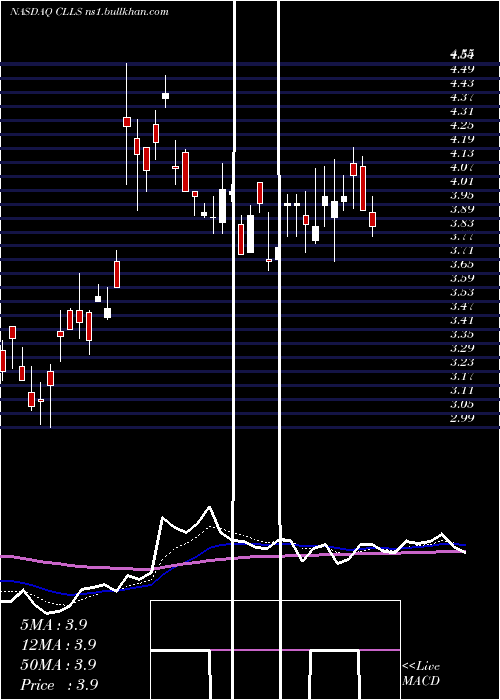Click the Price : 3.9 readout
The height and width of the screenshot is (700, 500).
click(x=59, y=685)
